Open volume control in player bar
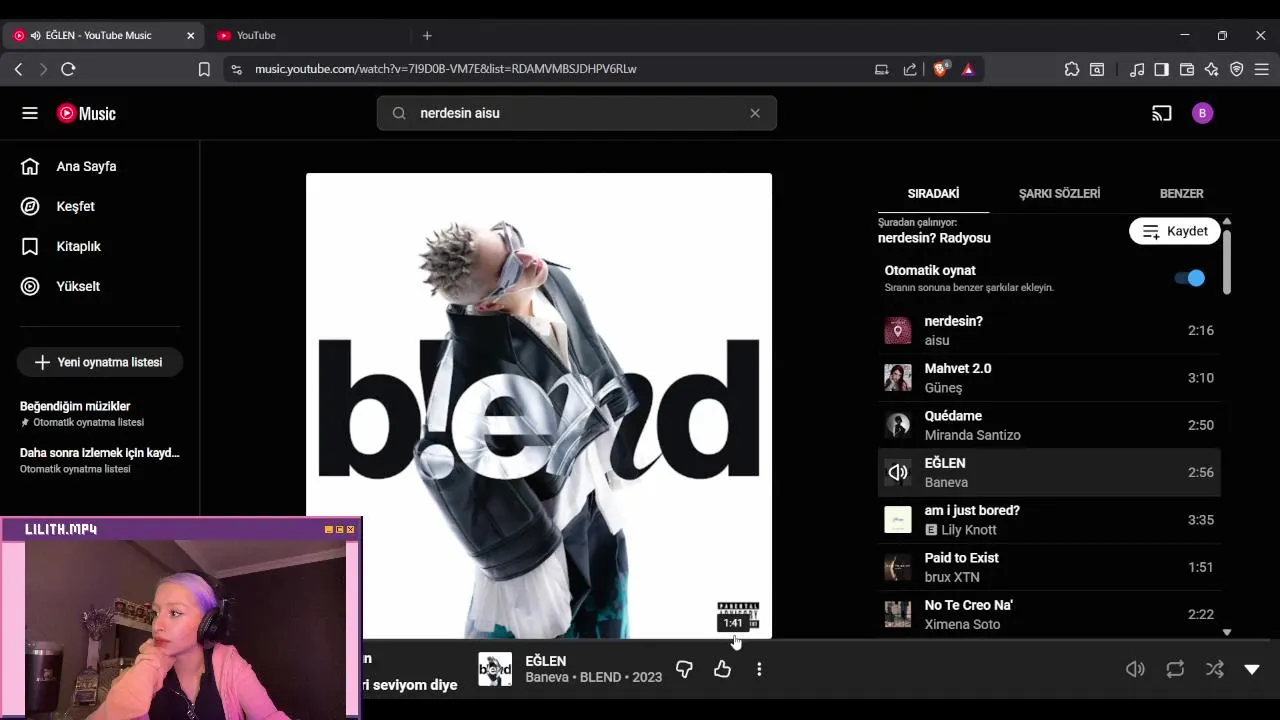The image size is (1280, 720). [x=1135, y=669]
